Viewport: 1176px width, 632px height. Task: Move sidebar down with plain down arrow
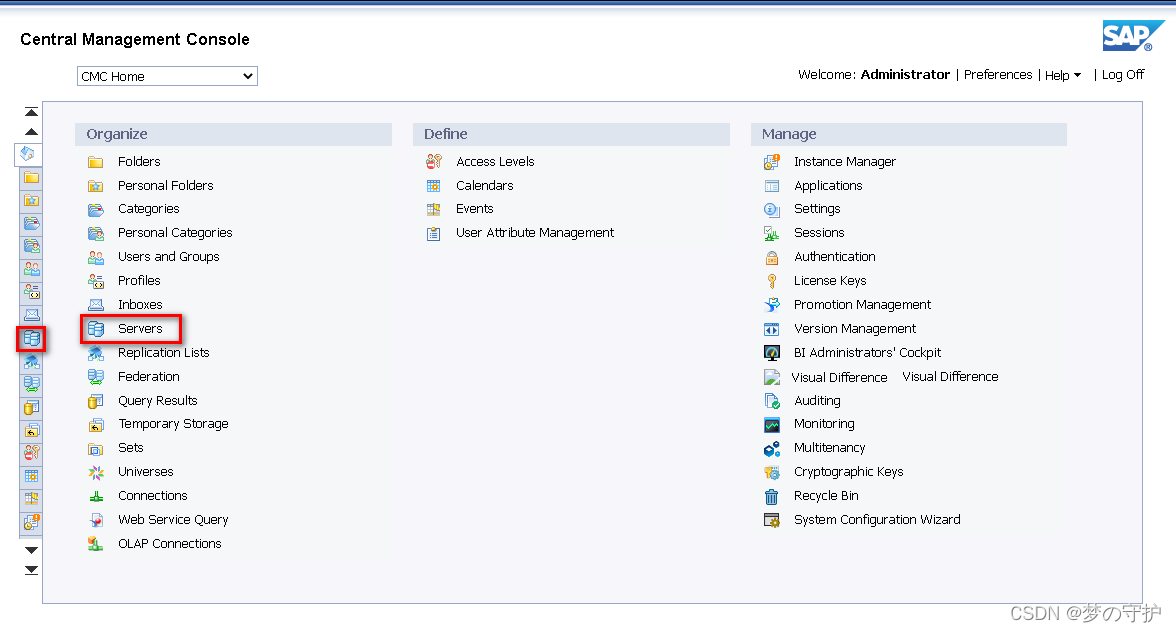[x=31, y=550]
